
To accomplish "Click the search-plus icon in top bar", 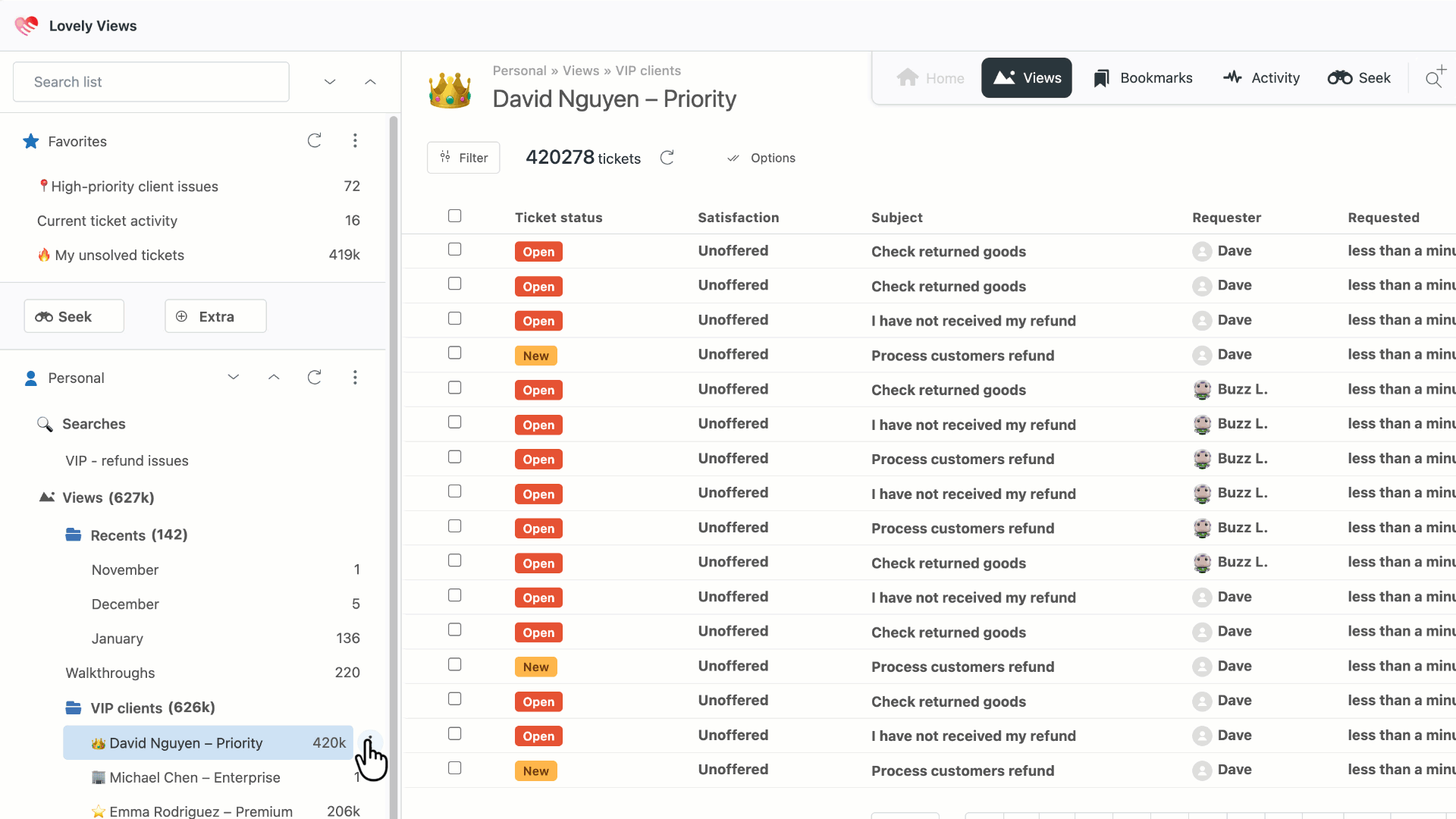I will click(x=1434, y=77).
